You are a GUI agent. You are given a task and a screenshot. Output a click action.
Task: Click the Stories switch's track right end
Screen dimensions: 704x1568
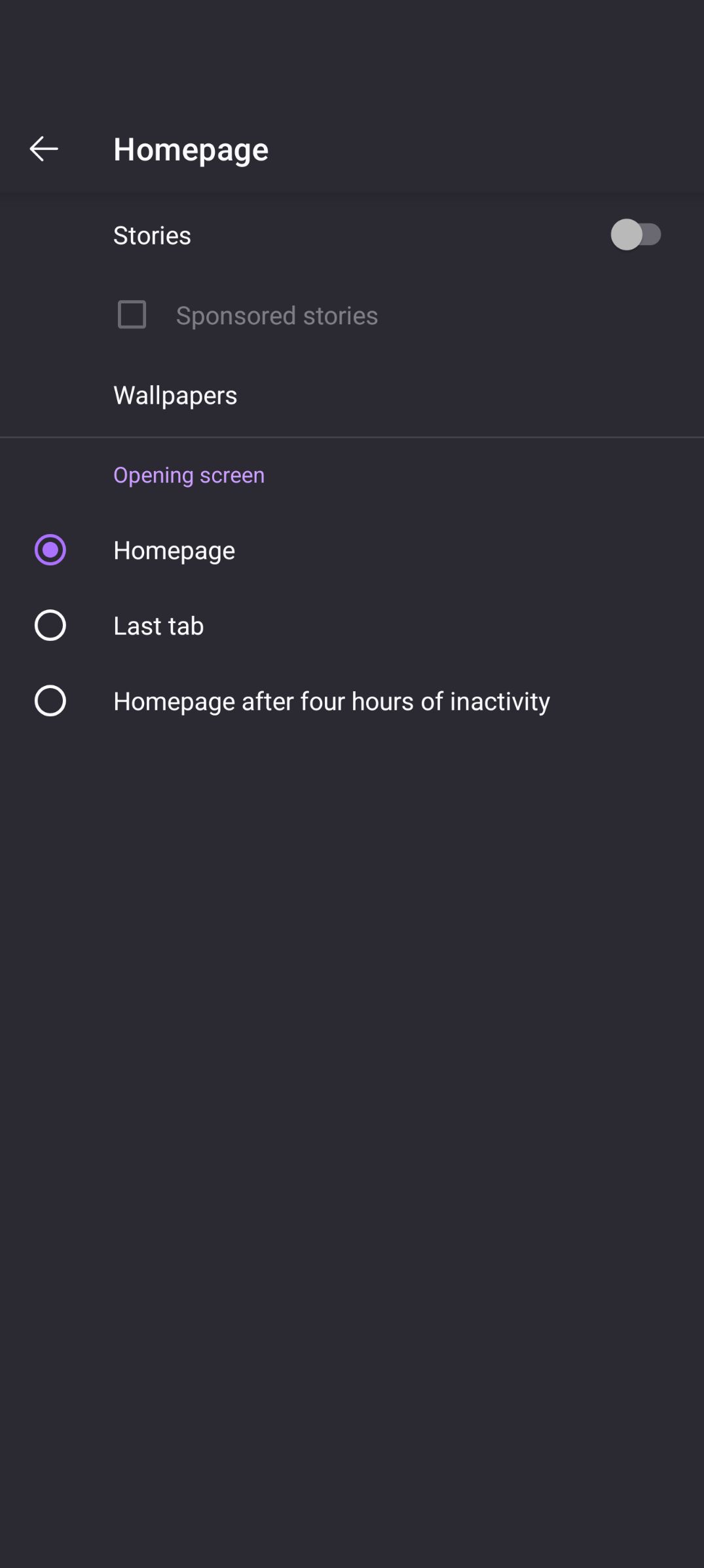(654, 235)
